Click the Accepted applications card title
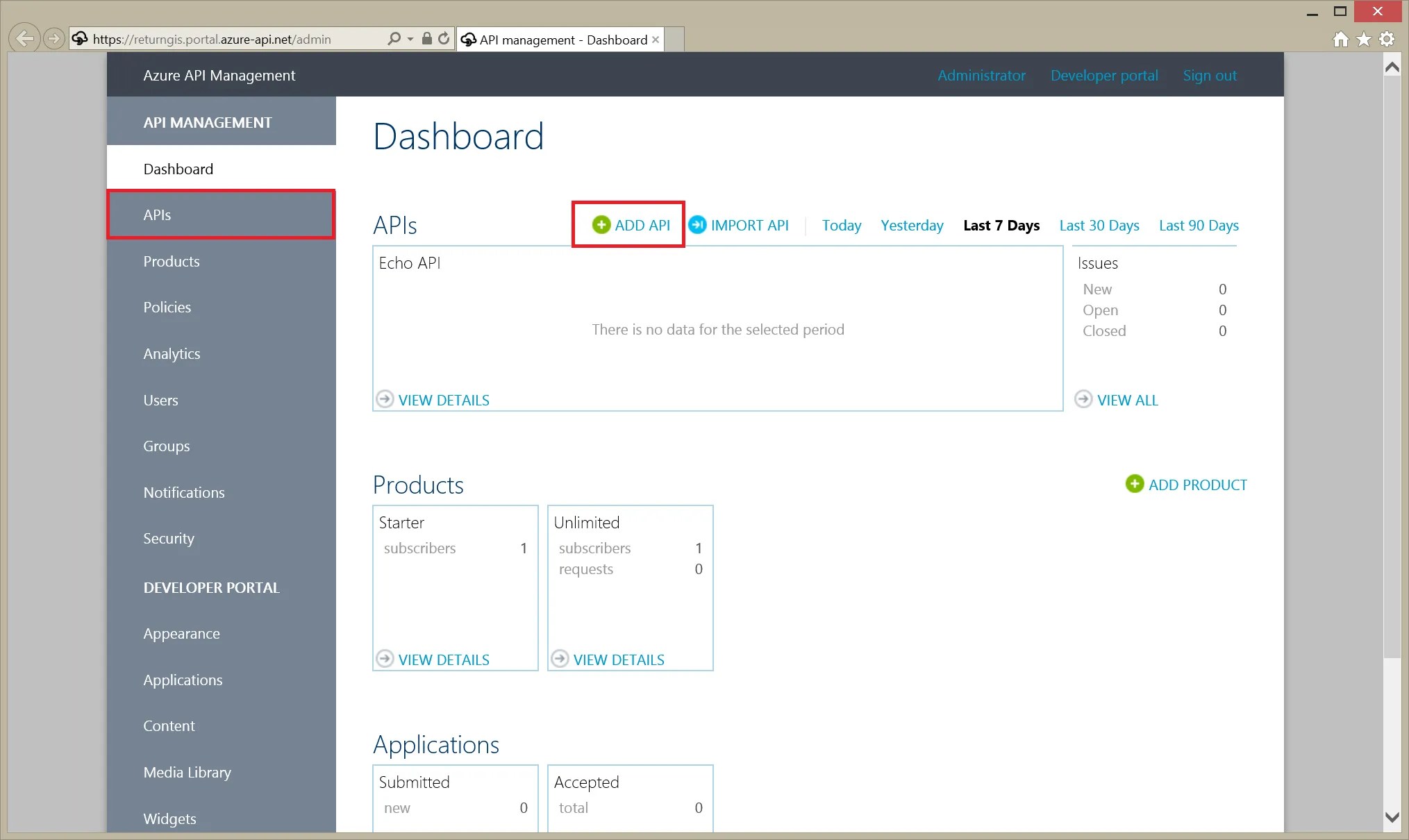The width and height of the screenshot is (1409, 840). click(x=586, y=782)
